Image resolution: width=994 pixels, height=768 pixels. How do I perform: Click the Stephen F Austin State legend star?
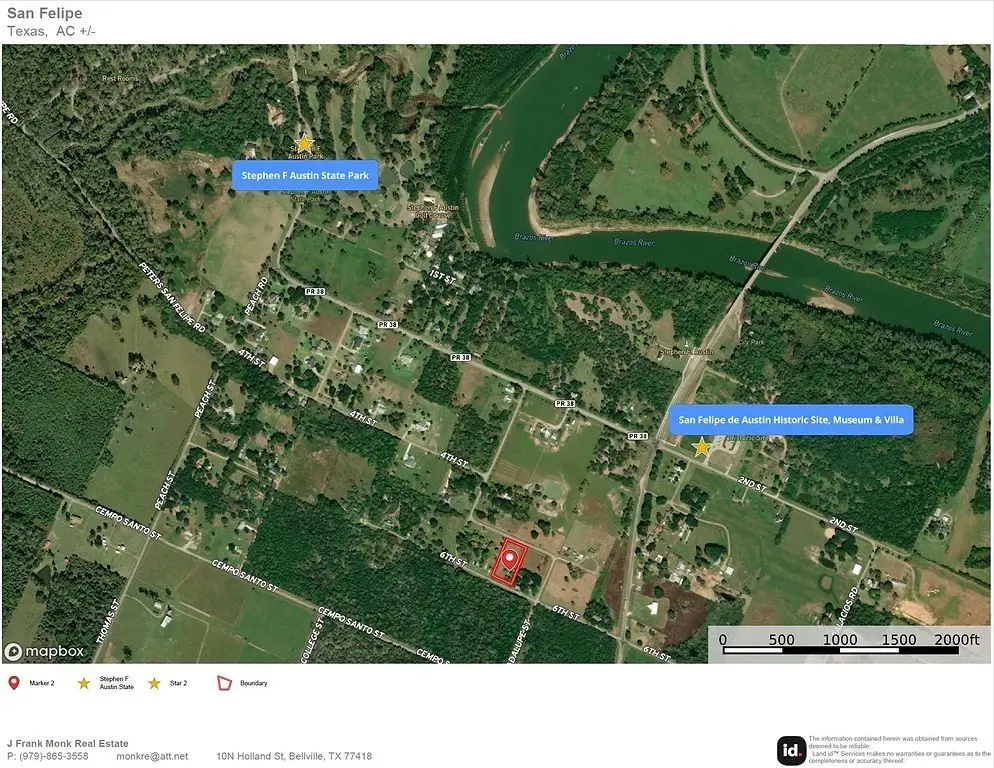coord(84,683)
